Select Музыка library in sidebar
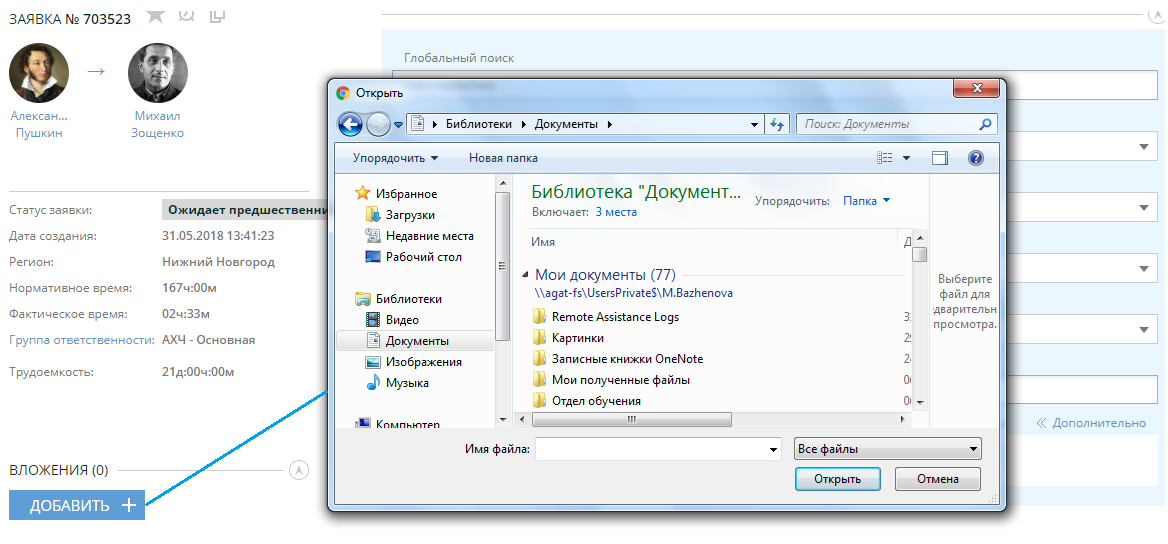 [407, 383]
